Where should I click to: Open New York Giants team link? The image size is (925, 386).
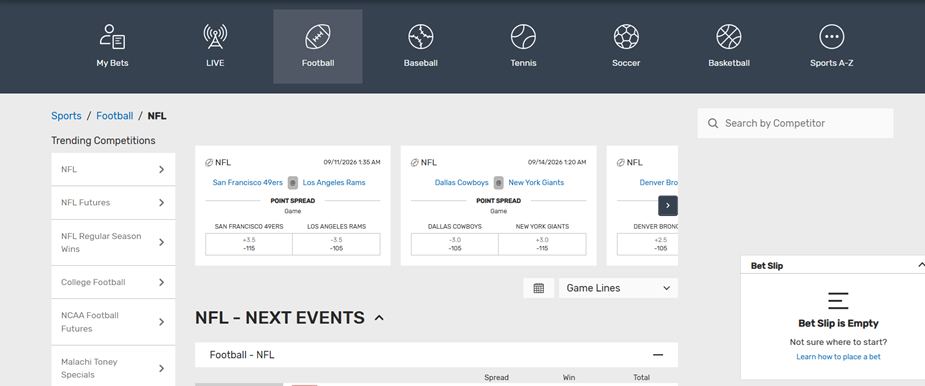pyautogui.click(x=536, y=183)
